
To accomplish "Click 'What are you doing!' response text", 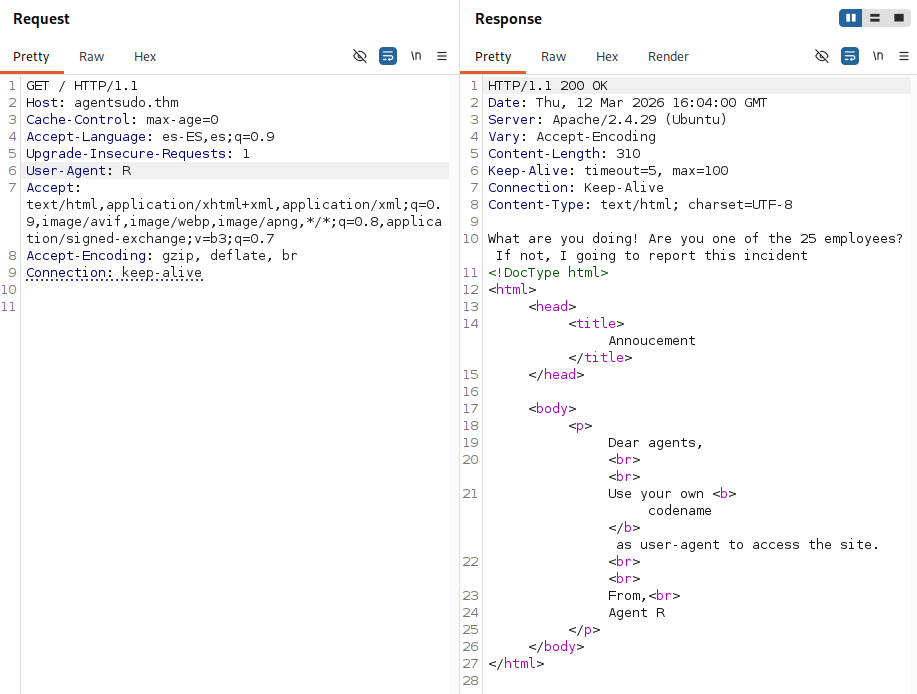I will 563,239.
